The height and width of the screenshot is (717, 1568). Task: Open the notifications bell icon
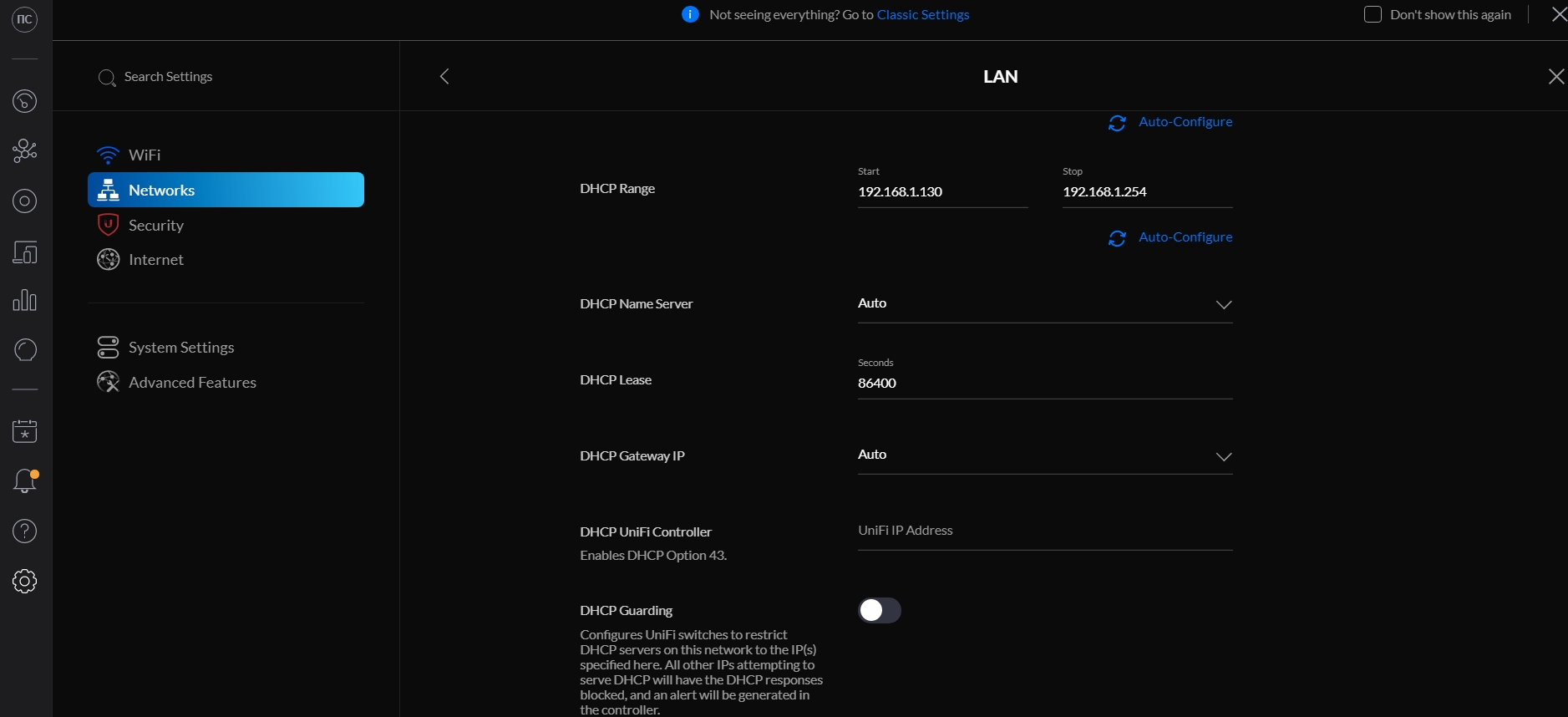coord(24,481)
